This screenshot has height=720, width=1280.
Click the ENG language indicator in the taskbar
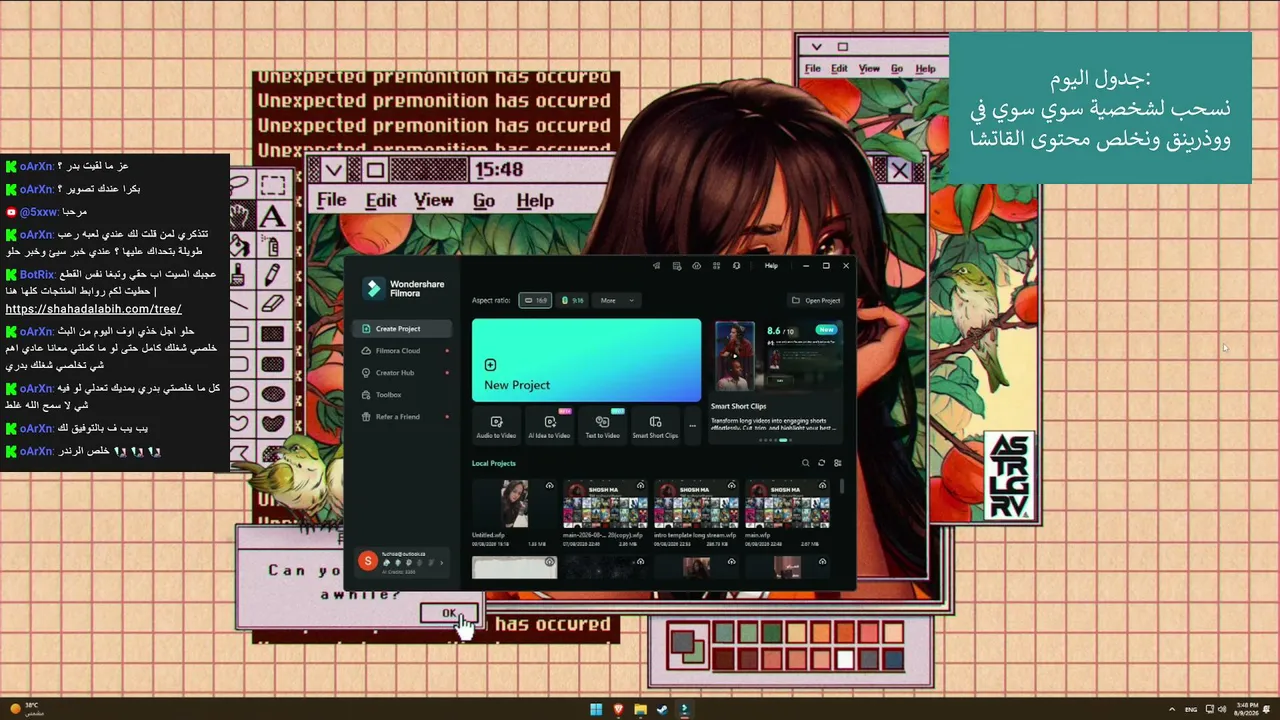tap(1191, 709)
